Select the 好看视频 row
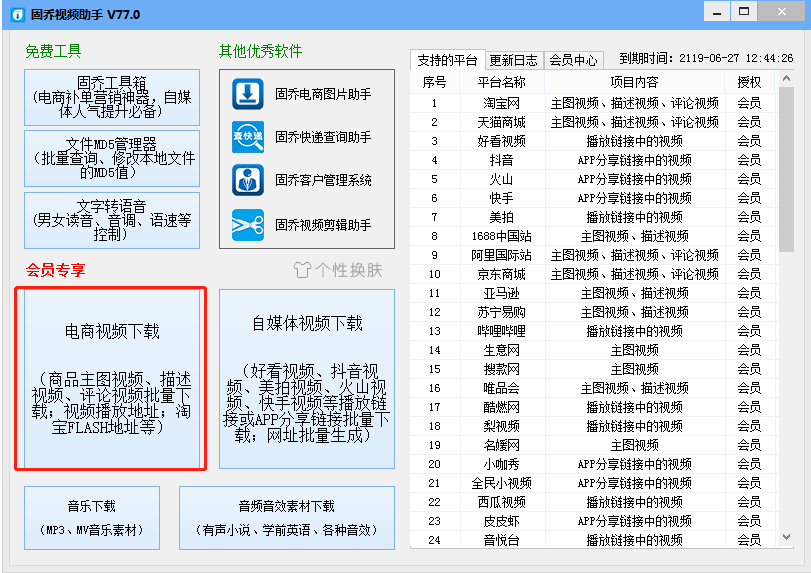811x573 pixels. (x=594, y=141)
